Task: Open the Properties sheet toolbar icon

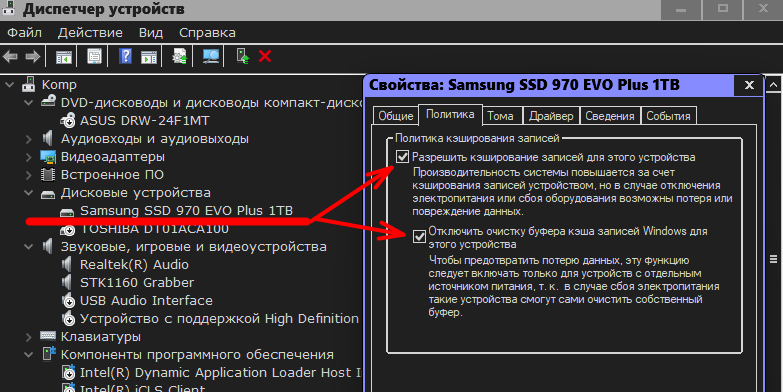Action: 94,56
